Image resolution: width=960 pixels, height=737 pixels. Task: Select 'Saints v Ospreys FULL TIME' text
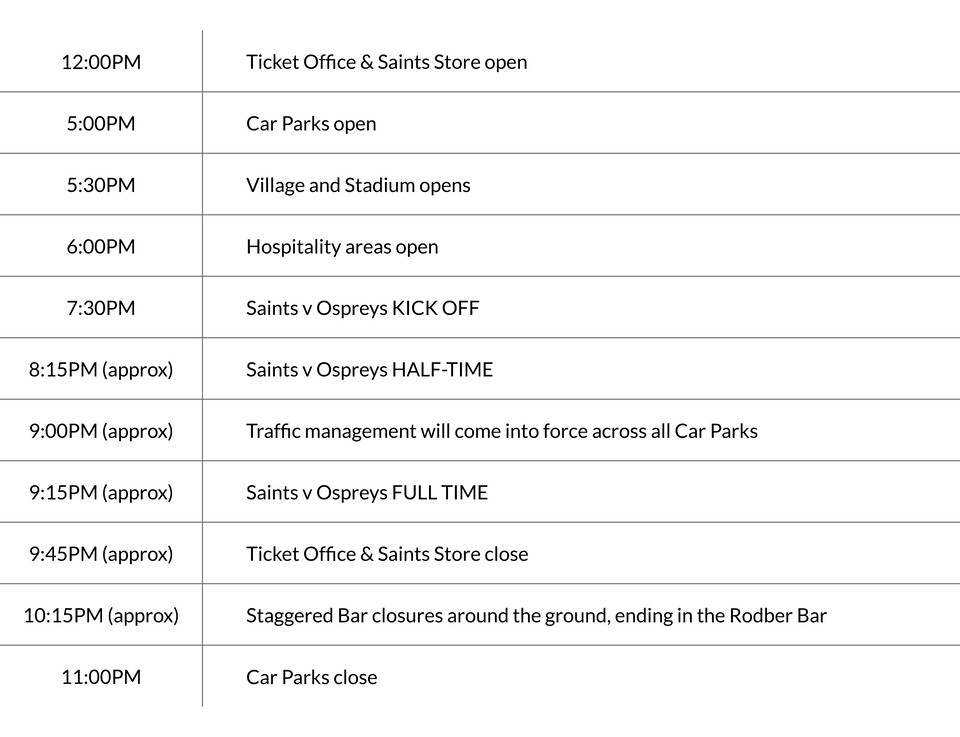click(367, 493)
